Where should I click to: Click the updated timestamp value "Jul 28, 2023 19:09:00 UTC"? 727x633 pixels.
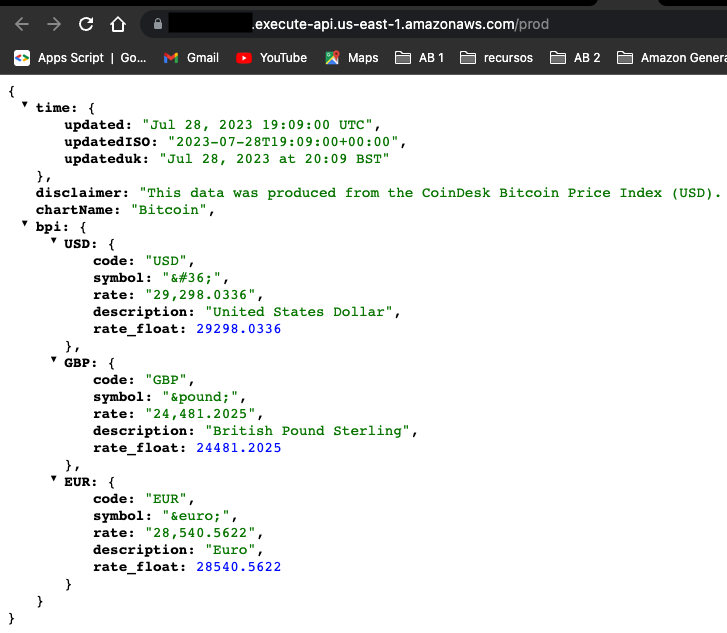[257, 125]
